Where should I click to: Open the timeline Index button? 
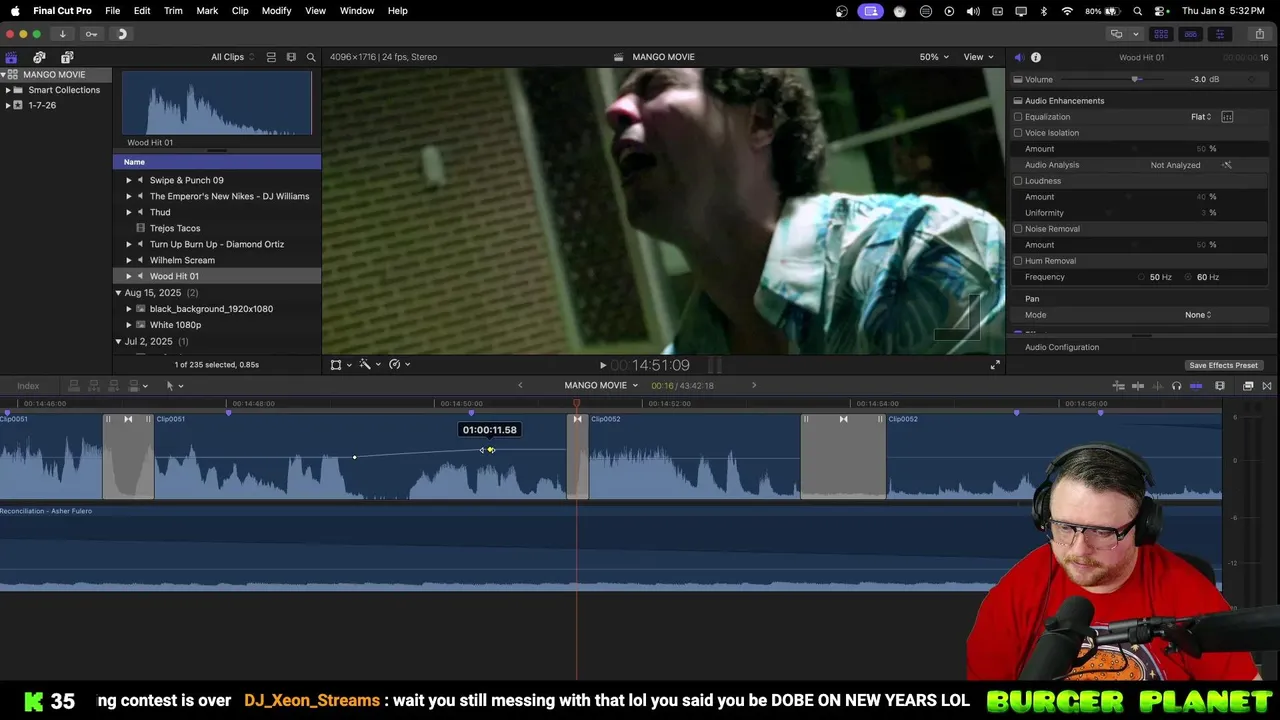tap(28, 386)
